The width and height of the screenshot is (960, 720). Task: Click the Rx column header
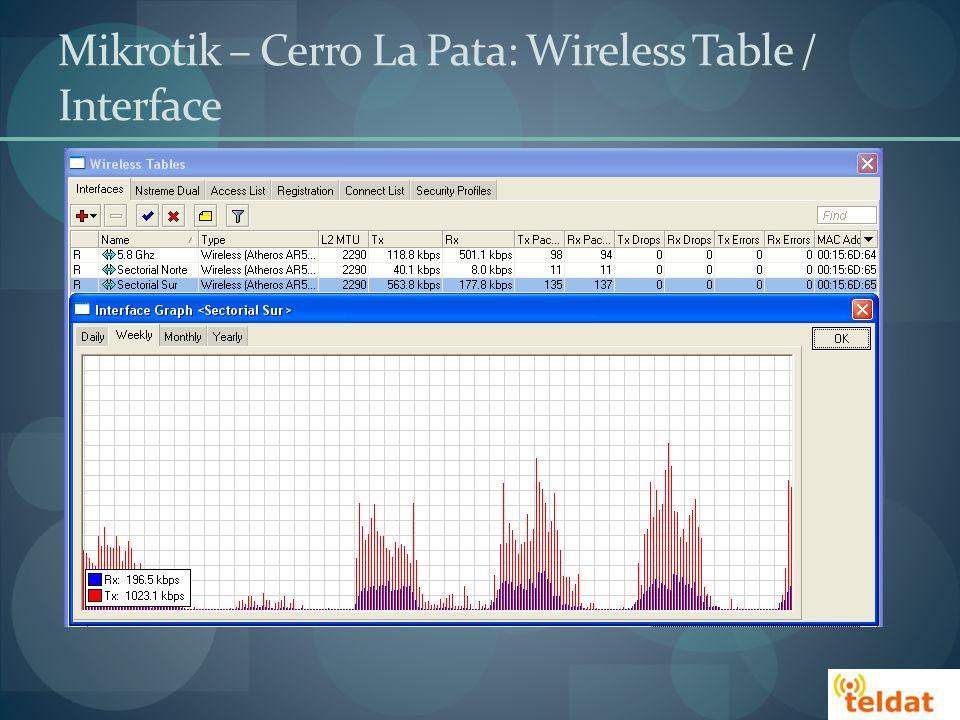(478, 239)
